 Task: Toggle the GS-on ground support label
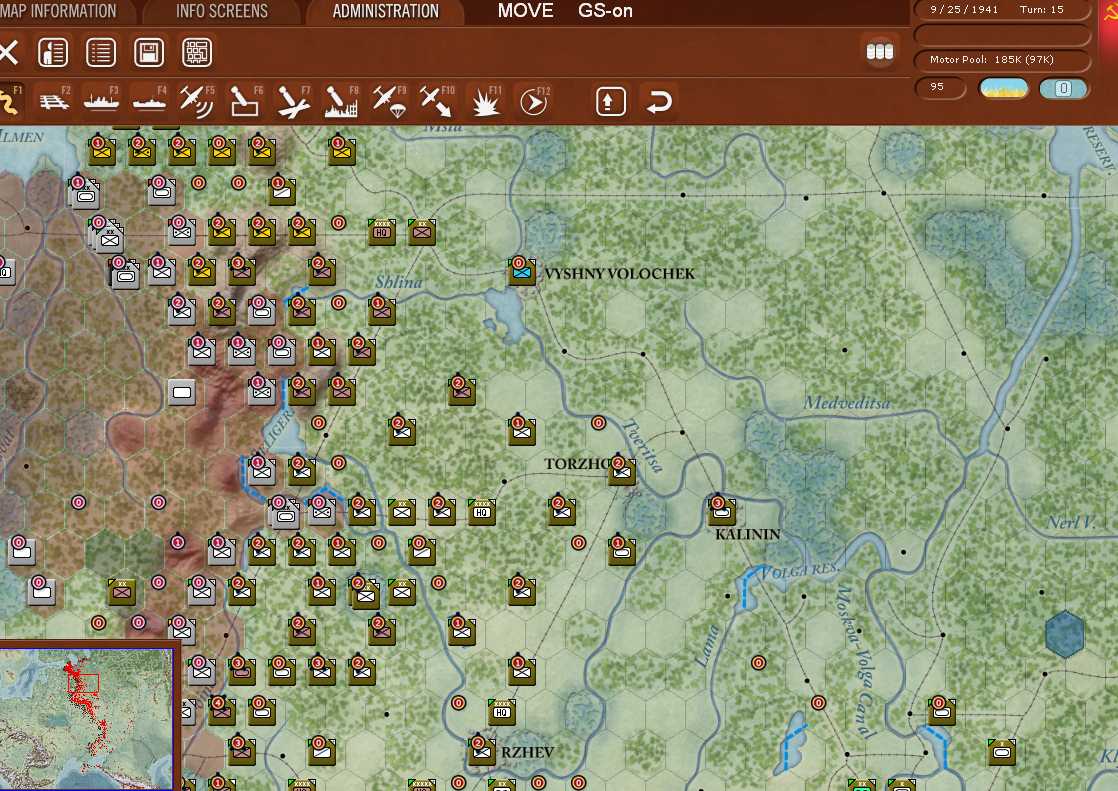click(605, 11)
